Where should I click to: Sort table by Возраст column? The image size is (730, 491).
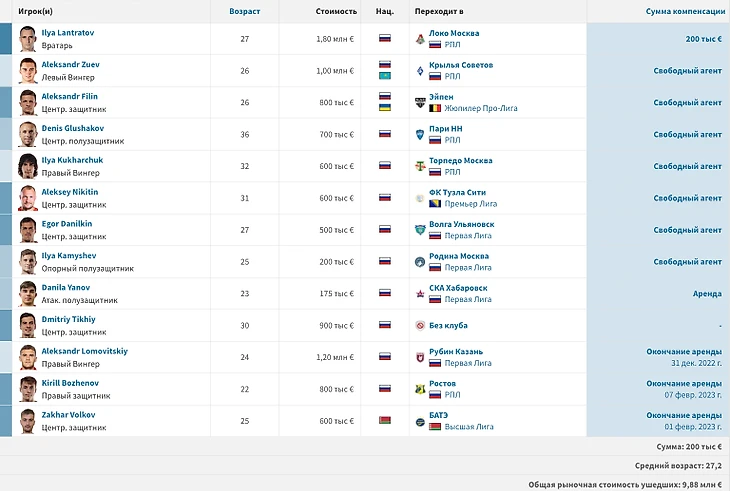click(x=244, y=11)
